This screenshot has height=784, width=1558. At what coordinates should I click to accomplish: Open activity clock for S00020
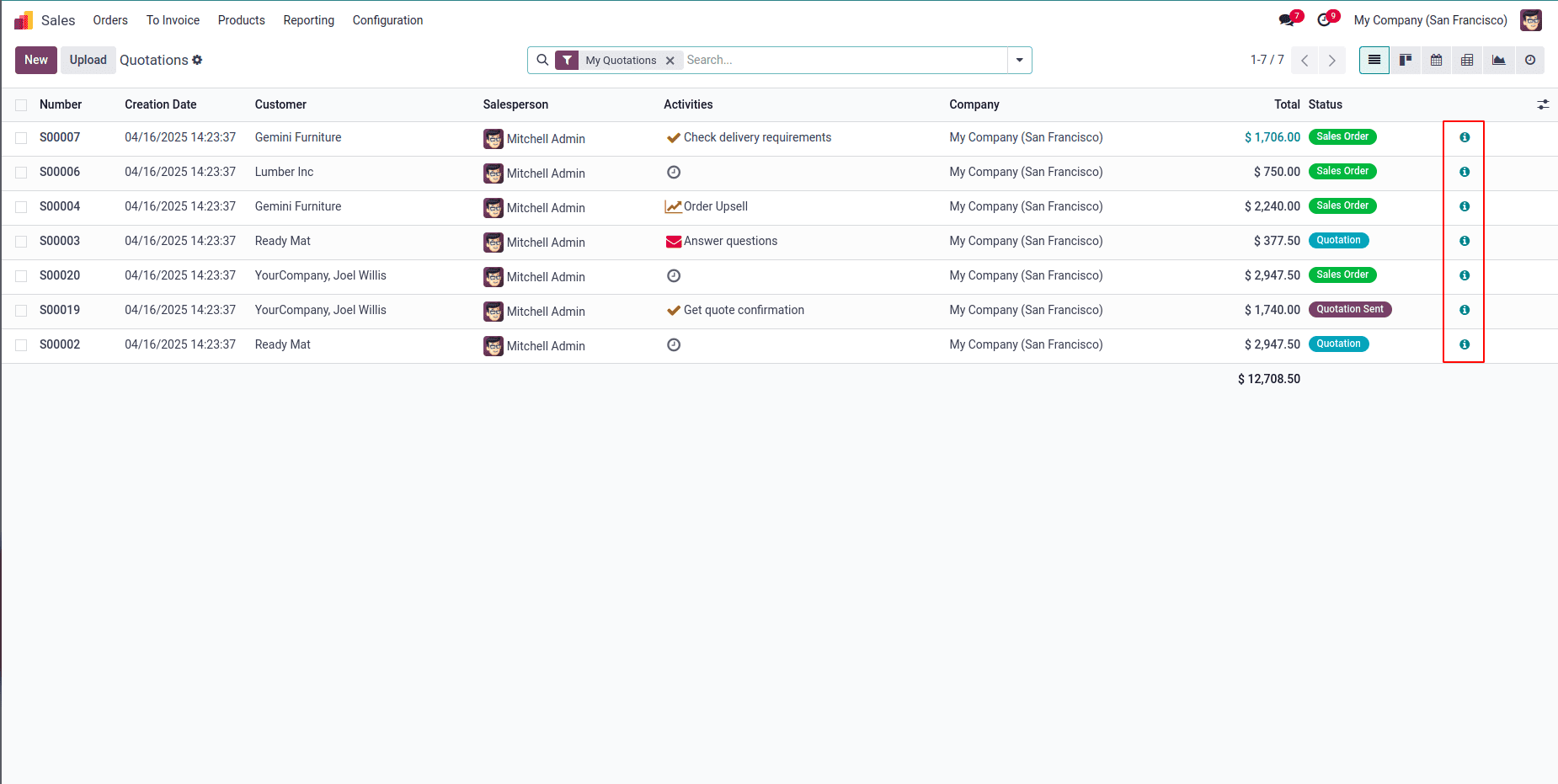coord(674,275)
